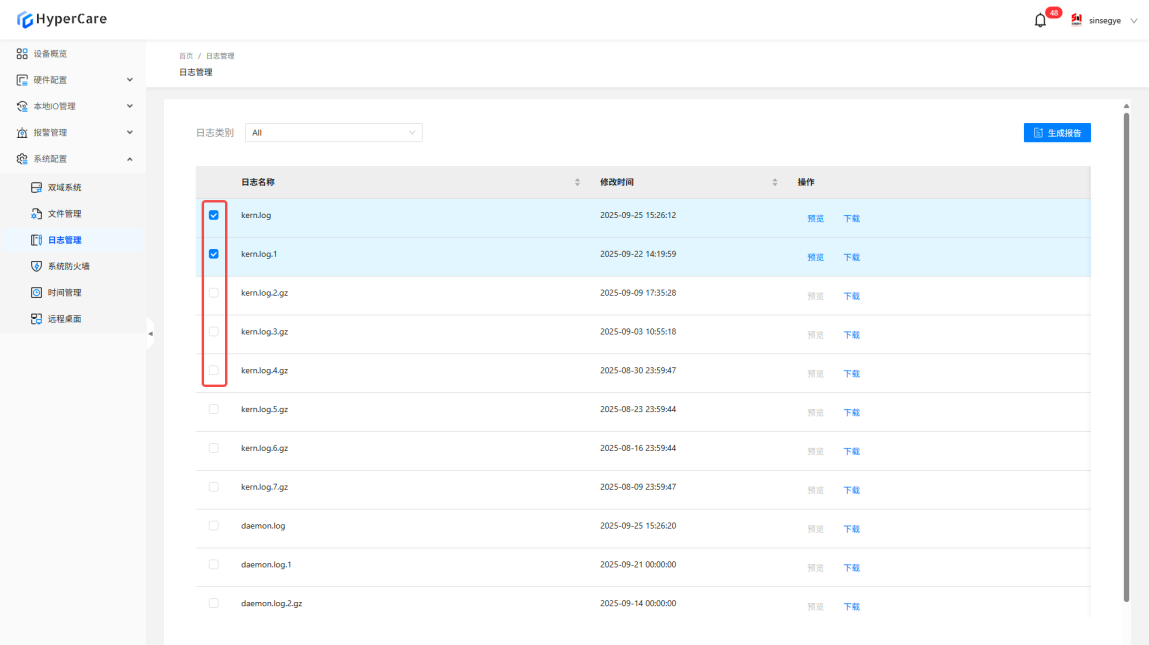Go to 首页 in the breadcrumb
The height and width of the screenshot is (645, 1149).
click(x=185, y=56)
